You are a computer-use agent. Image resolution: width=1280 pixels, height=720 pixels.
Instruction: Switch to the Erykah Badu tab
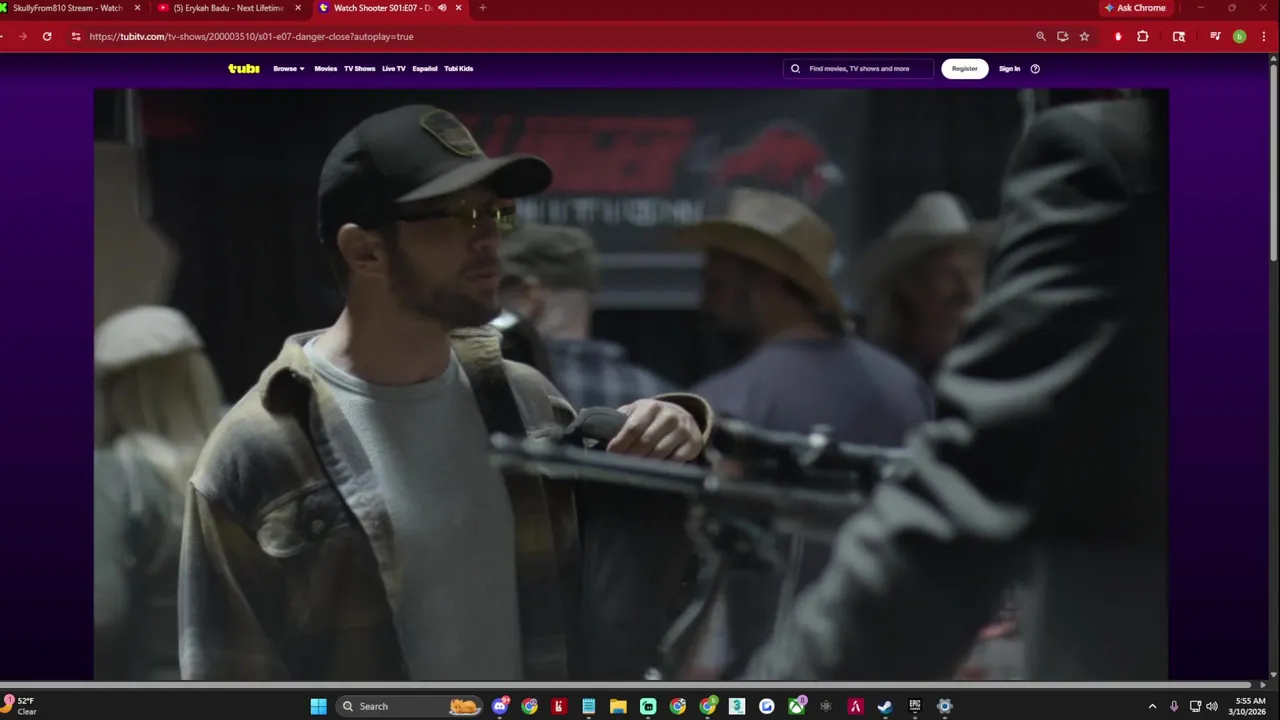[229, 8]
